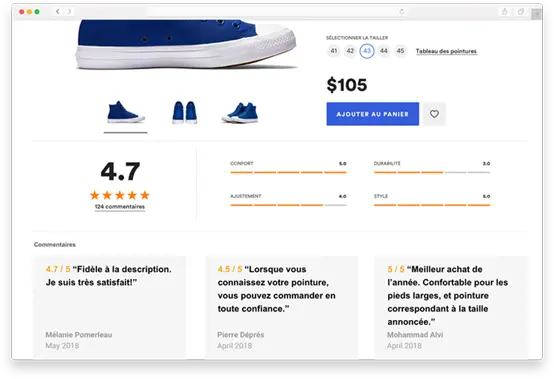Show the angled pair shoes thumbnail
The height and width of the screenshot is (379, 554).
(240, 112)
